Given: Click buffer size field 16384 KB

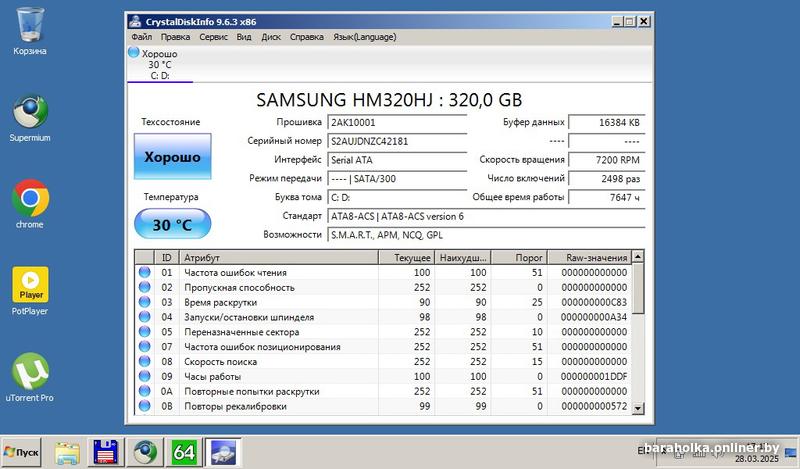Looking at the screenshot, I should (x=607, y=122).
